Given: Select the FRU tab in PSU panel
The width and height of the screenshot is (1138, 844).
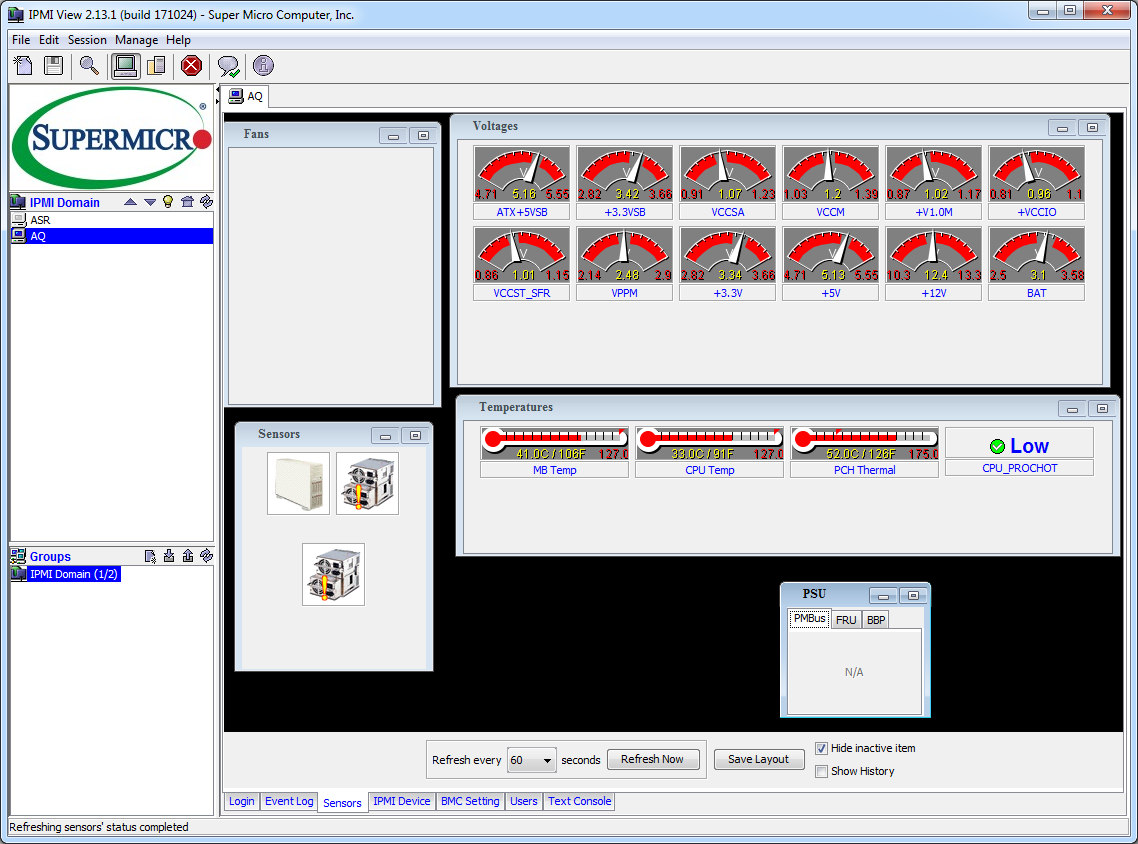Looking at the screenshot, I should [846, 620].
